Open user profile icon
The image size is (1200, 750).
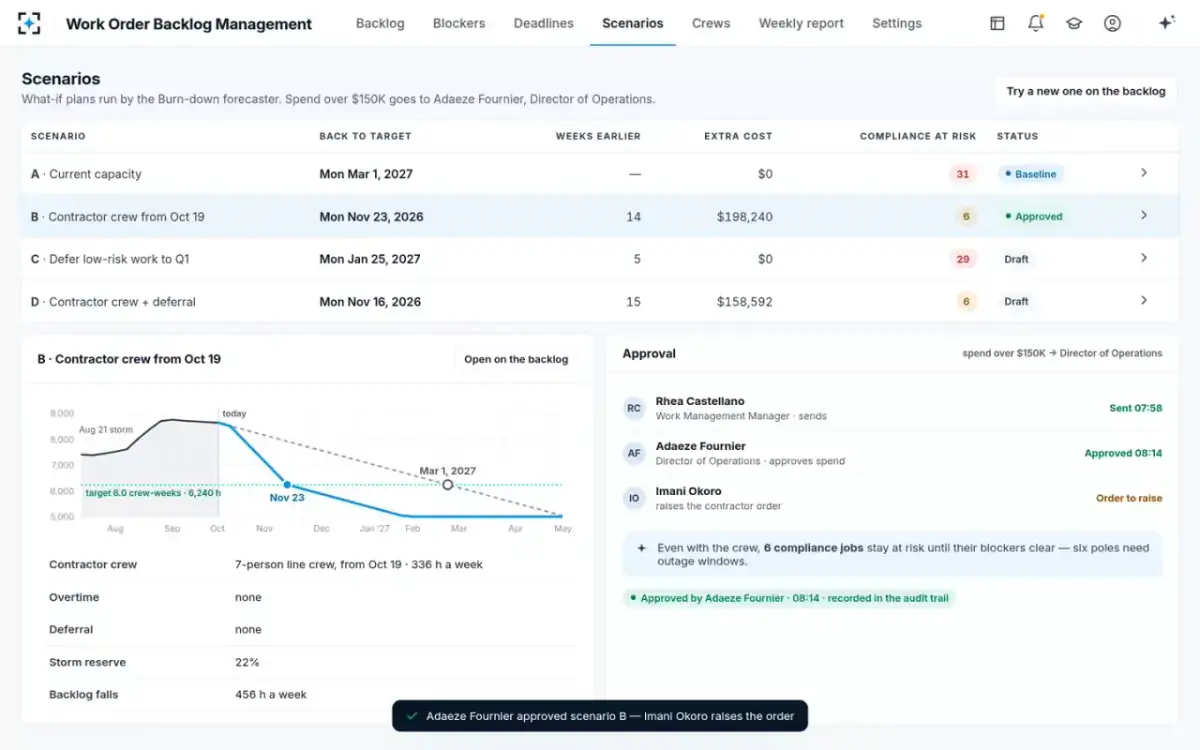[x=1112, y=23]
